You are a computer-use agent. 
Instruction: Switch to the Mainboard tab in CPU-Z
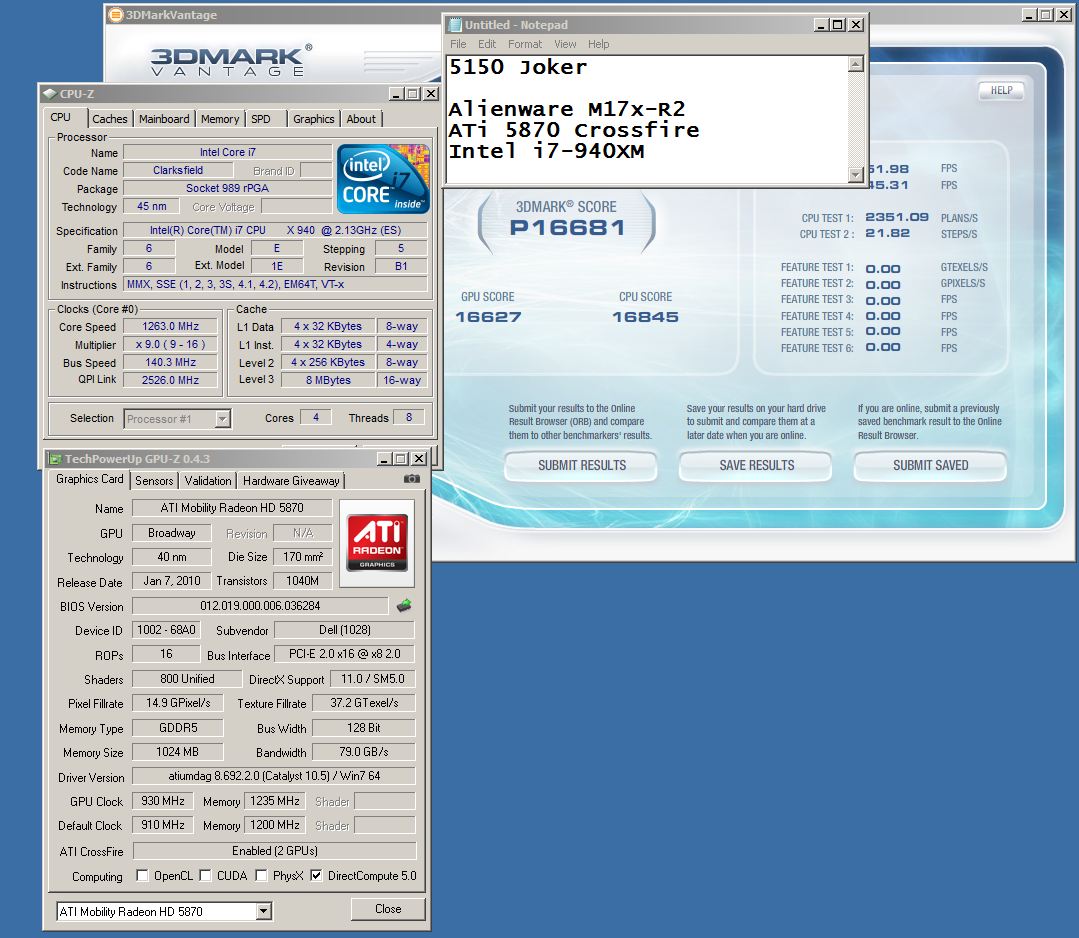[164, 119]
